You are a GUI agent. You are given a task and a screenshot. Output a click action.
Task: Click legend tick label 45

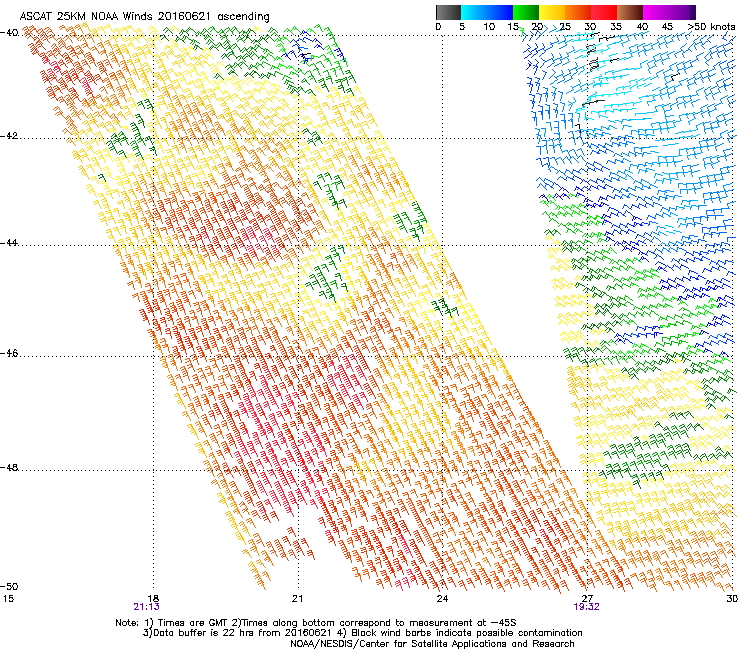click(x=667, y=27)
